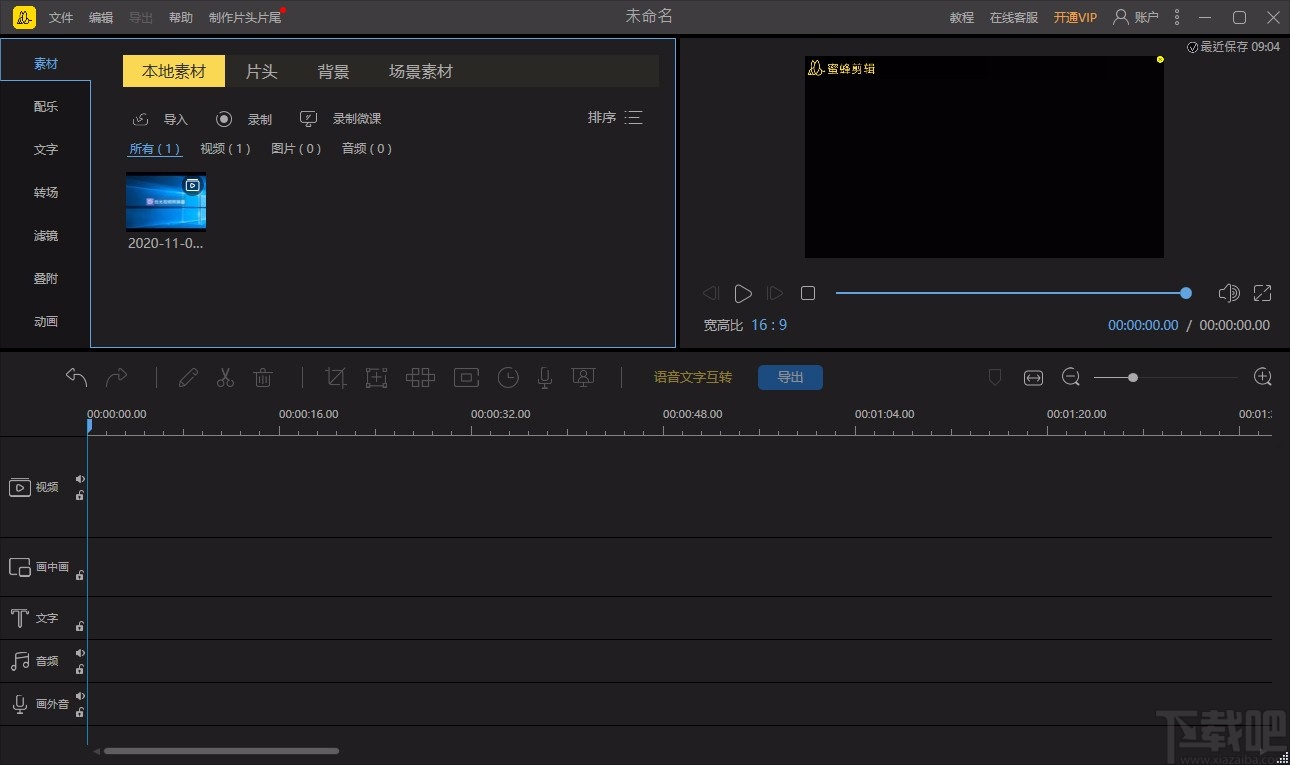Click the blue 导出 export button
Screen dimensions: 1290x765
pyautogui.click(x=790, y=377)
